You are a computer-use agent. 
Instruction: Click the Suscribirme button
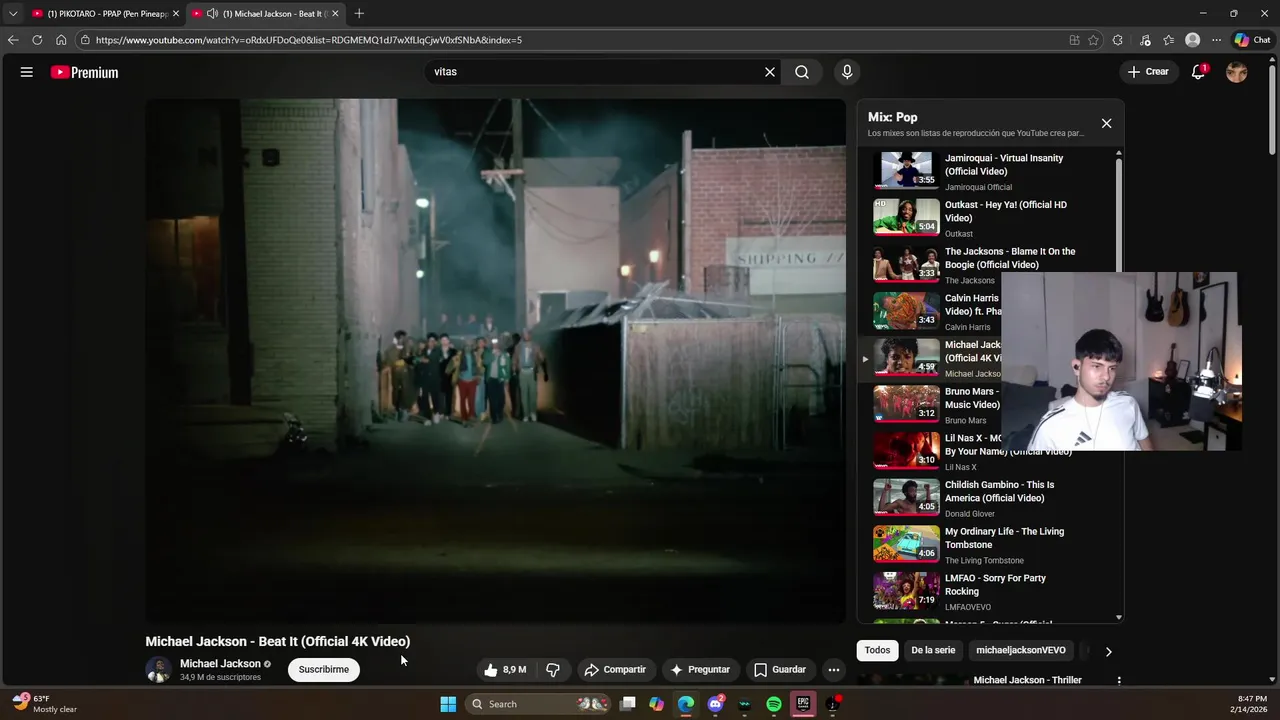click(324, 669)
